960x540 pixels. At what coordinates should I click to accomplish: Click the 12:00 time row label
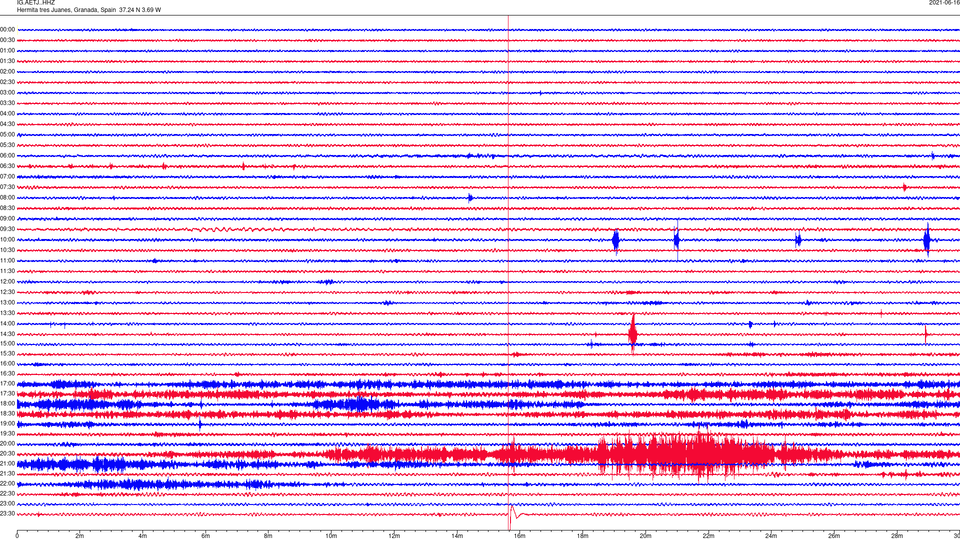click(7, 282)
